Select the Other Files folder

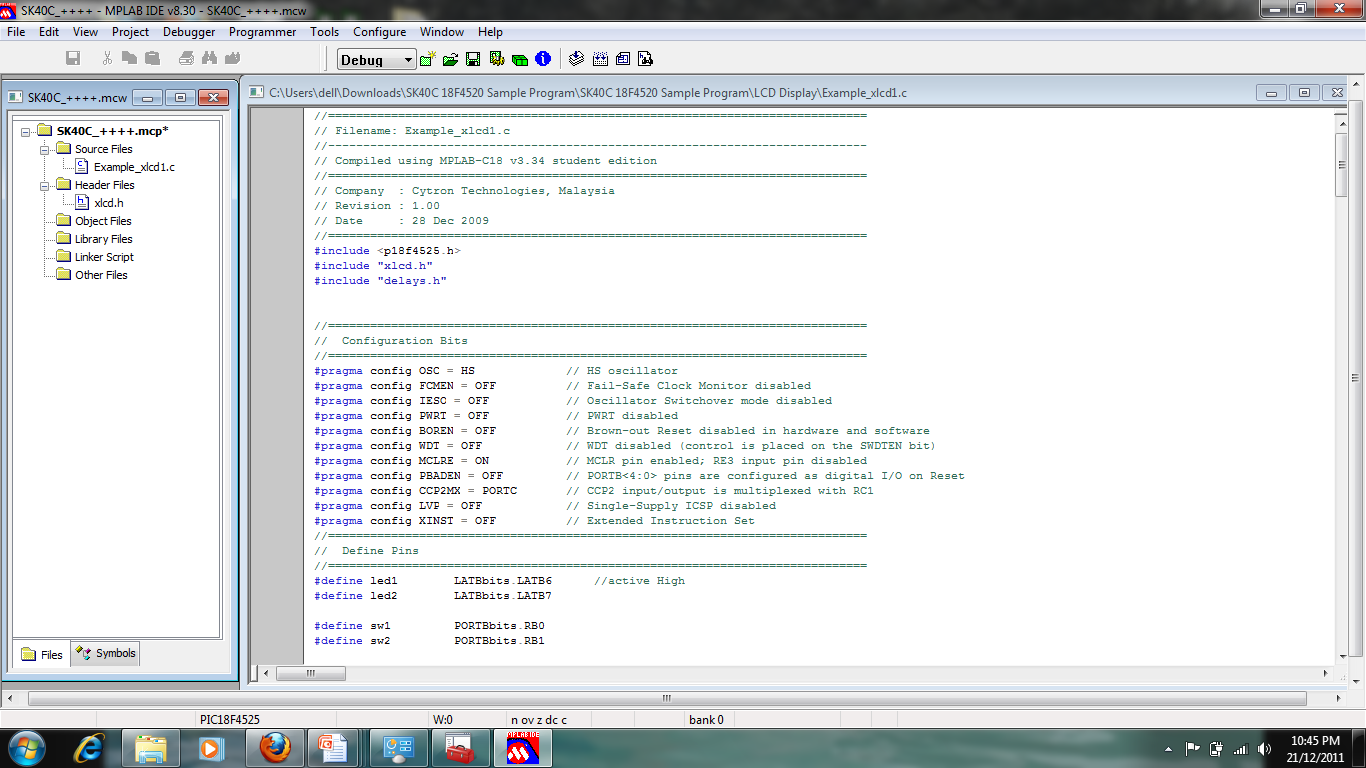point(101,275)
